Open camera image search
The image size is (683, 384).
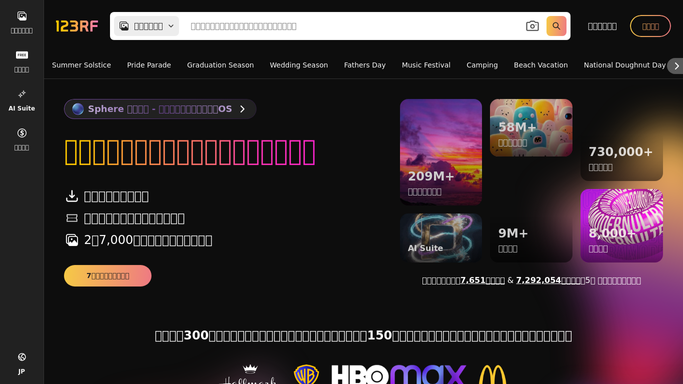click(532, 26)
